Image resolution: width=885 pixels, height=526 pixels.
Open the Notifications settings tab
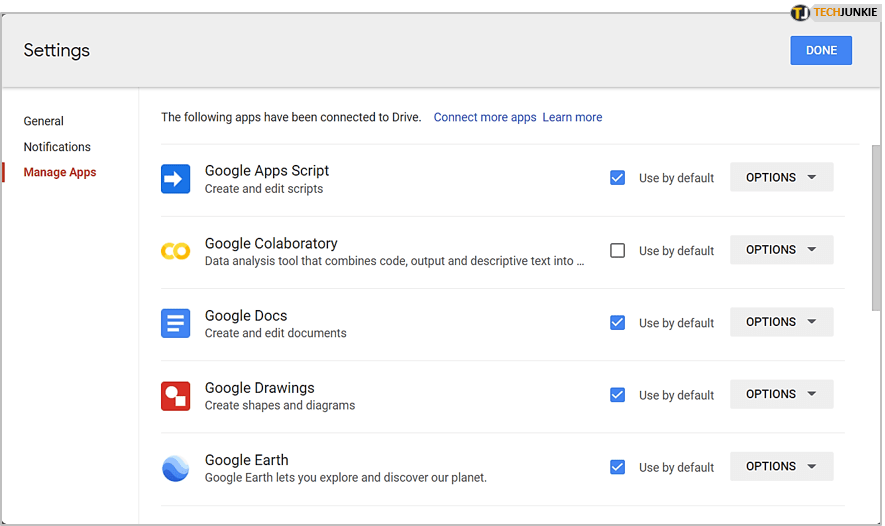tap(57, 147)
